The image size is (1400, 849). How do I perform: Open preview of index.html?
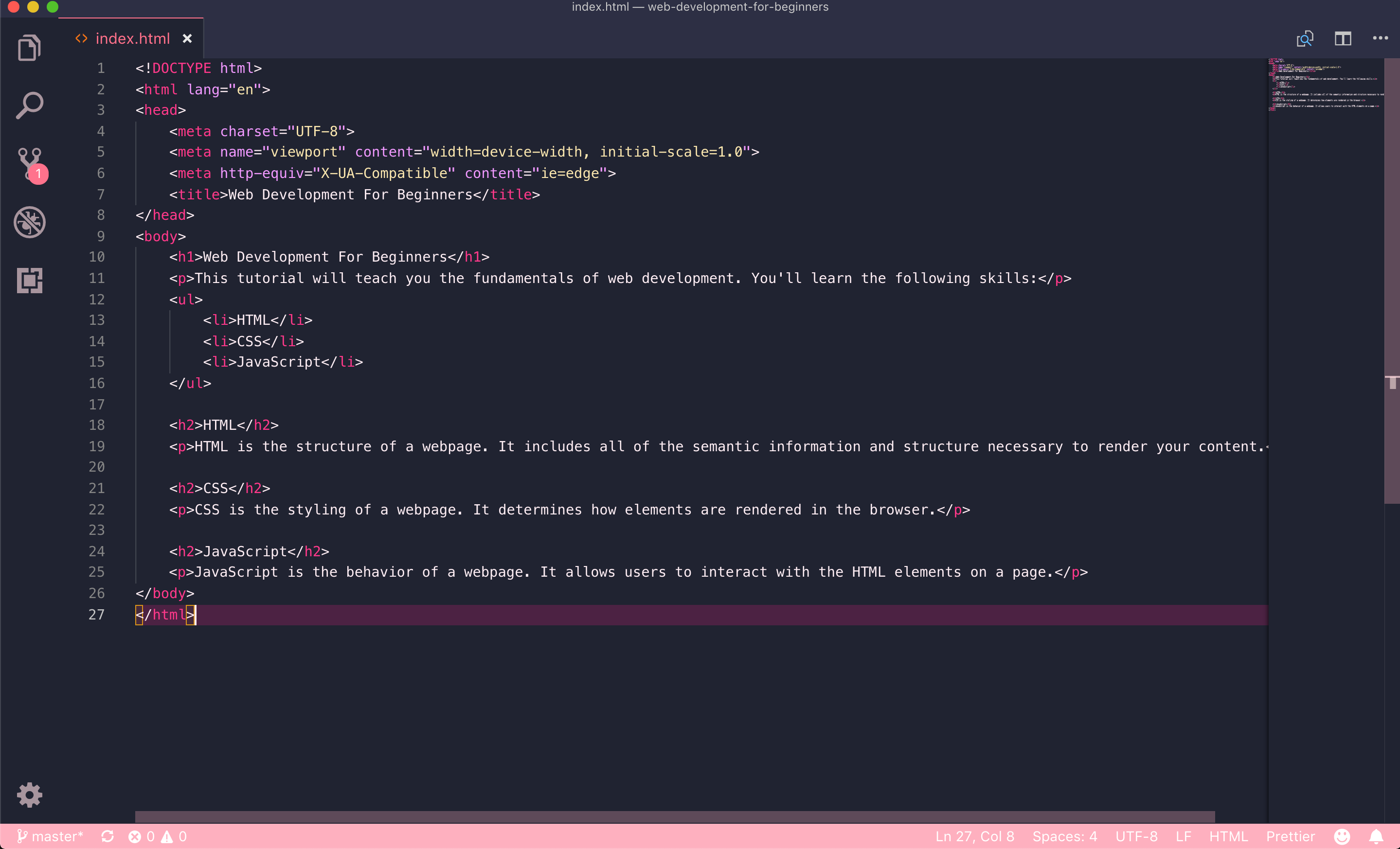[x=1305, y=38]
